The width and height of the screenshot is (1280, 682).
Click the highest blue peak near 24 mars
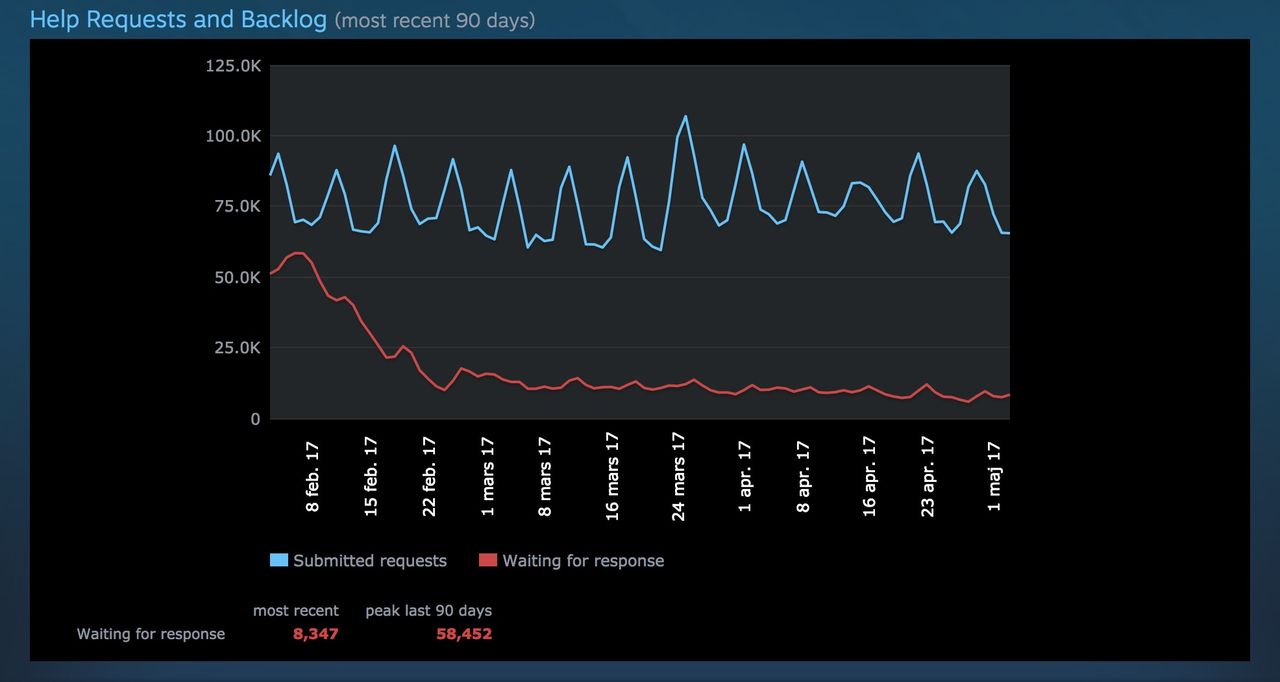pos(685,117)
